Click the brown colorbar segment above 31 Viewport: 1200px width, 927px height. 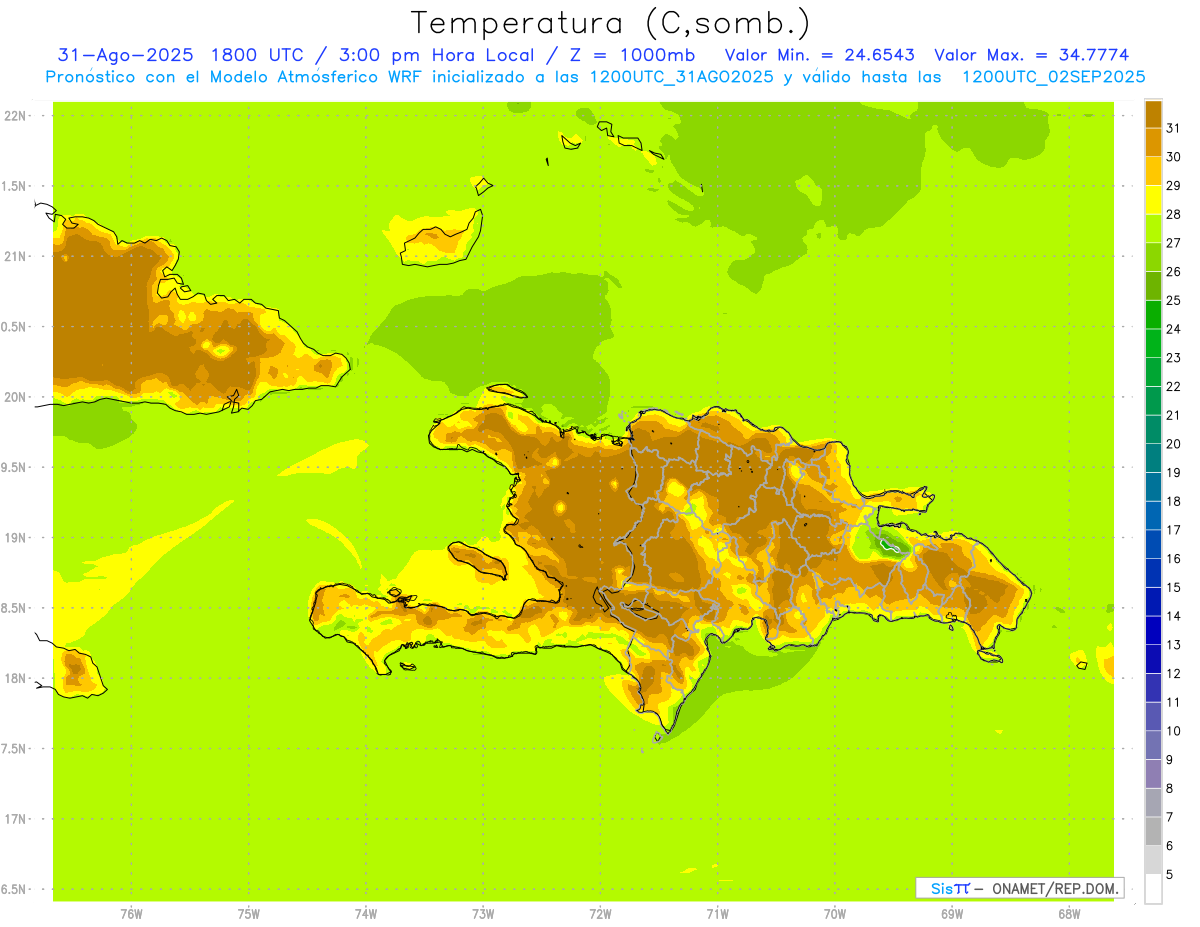1153,114
